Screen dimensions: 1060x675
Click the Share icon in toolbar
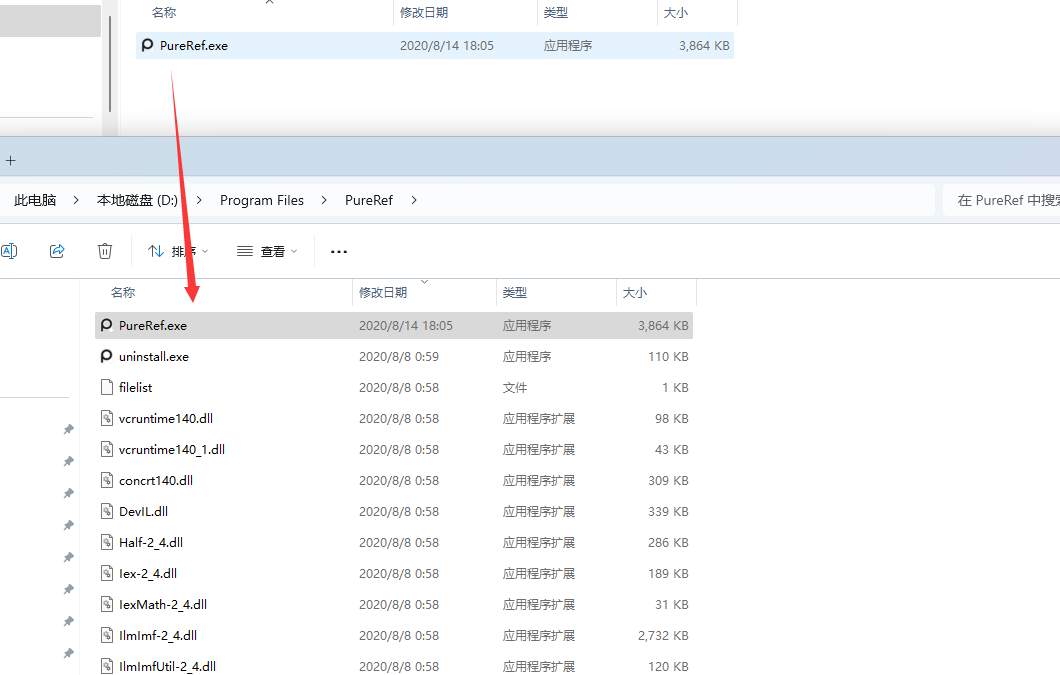pyautogui.click(x=57, y=252)
